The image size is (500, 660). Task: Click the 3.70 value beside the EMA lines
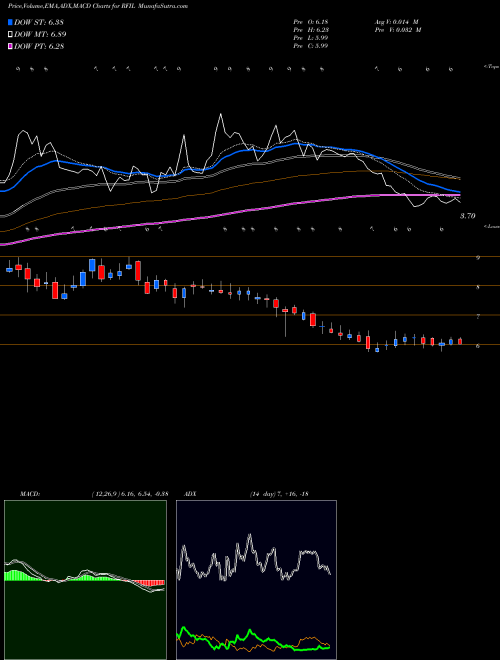tap(467, 216)
